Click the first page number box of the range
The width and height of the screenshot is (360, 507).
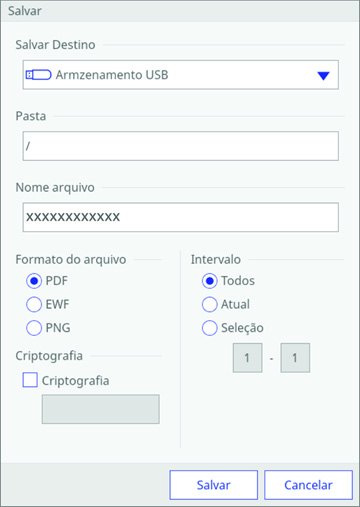[x=248, y=358]
